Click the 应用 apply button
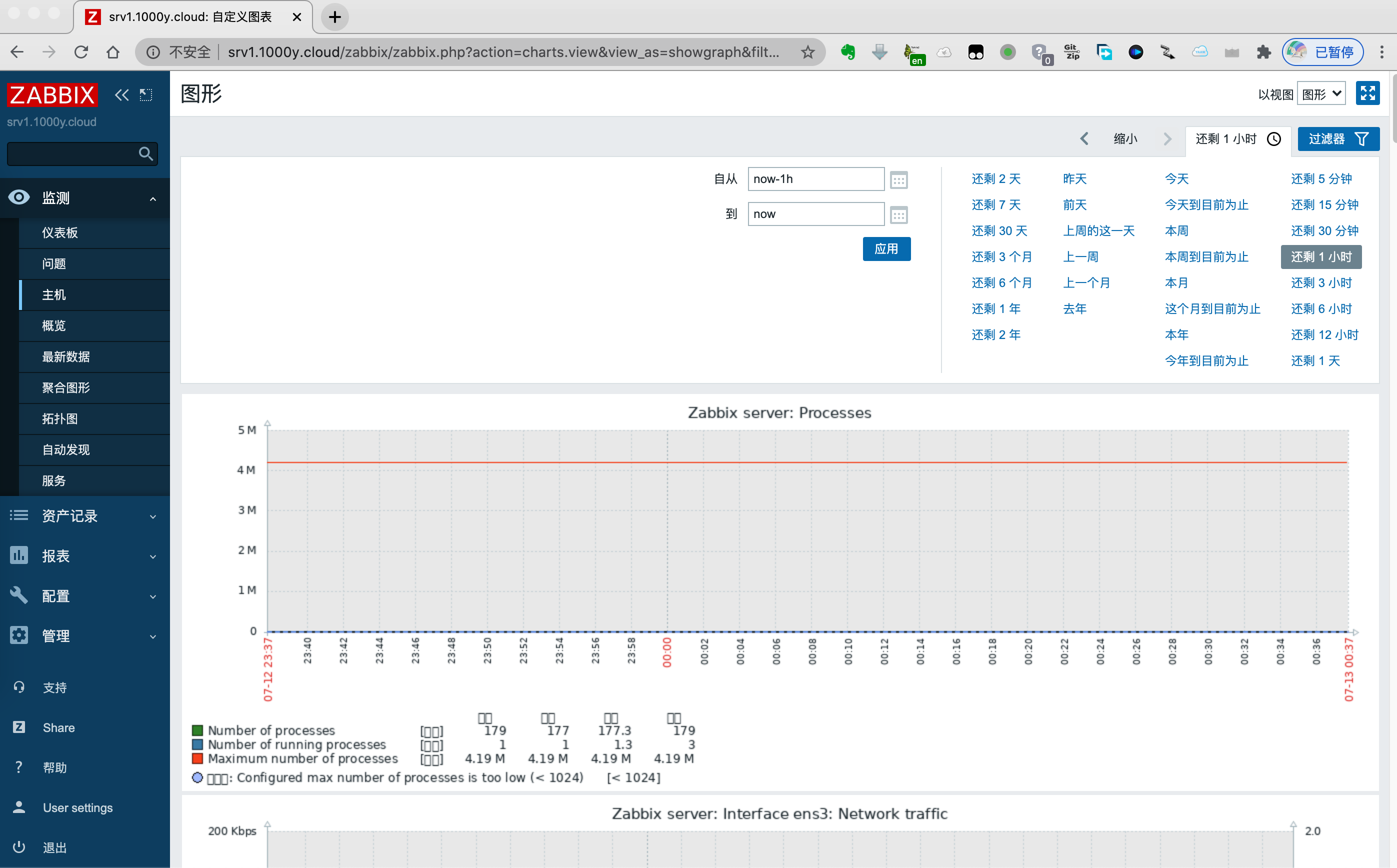The width and height of the screenshot is (1397, 868). pos(886,248)
